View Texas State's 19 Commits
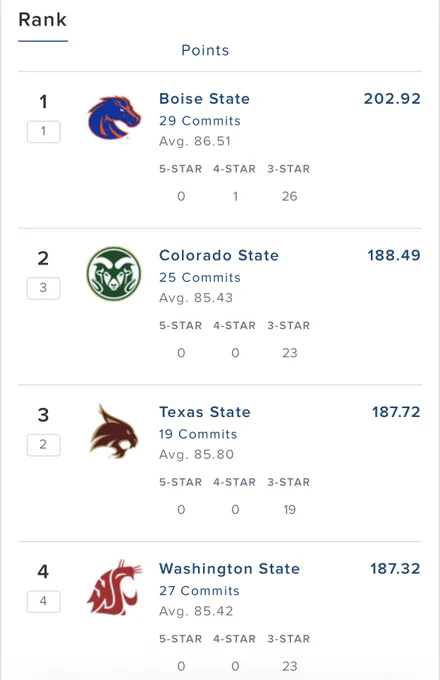The image size is (440, 680). tap(198, 434)
